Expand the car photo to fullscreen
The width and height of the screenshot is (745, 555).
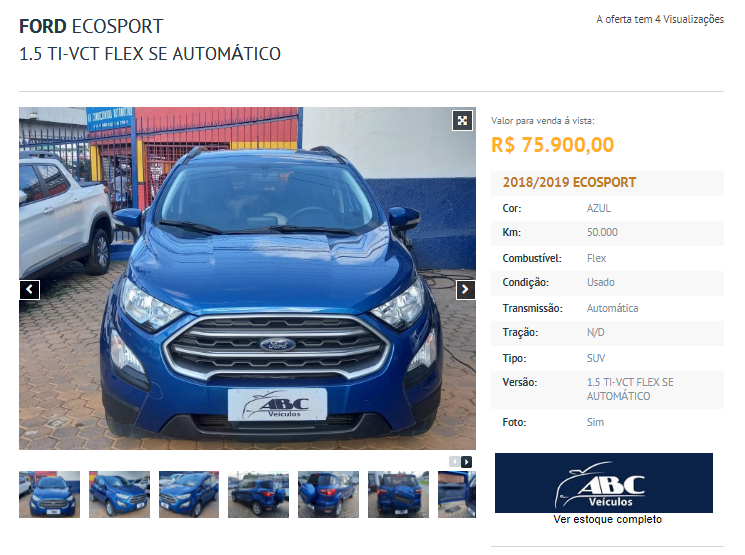pos(462,120)
